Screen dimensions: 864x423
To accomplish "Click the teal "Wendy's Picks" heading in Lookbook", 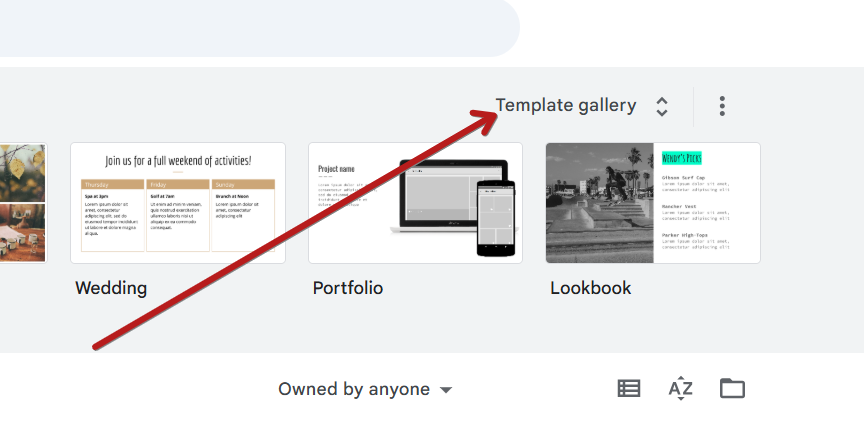I will [682, 158].
